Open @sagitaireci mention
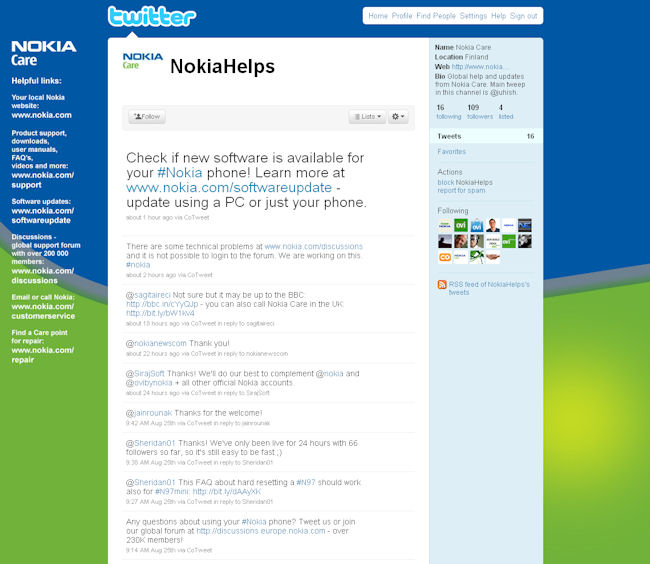The height and width of the screenshot is (564, 650). (148, 295)
